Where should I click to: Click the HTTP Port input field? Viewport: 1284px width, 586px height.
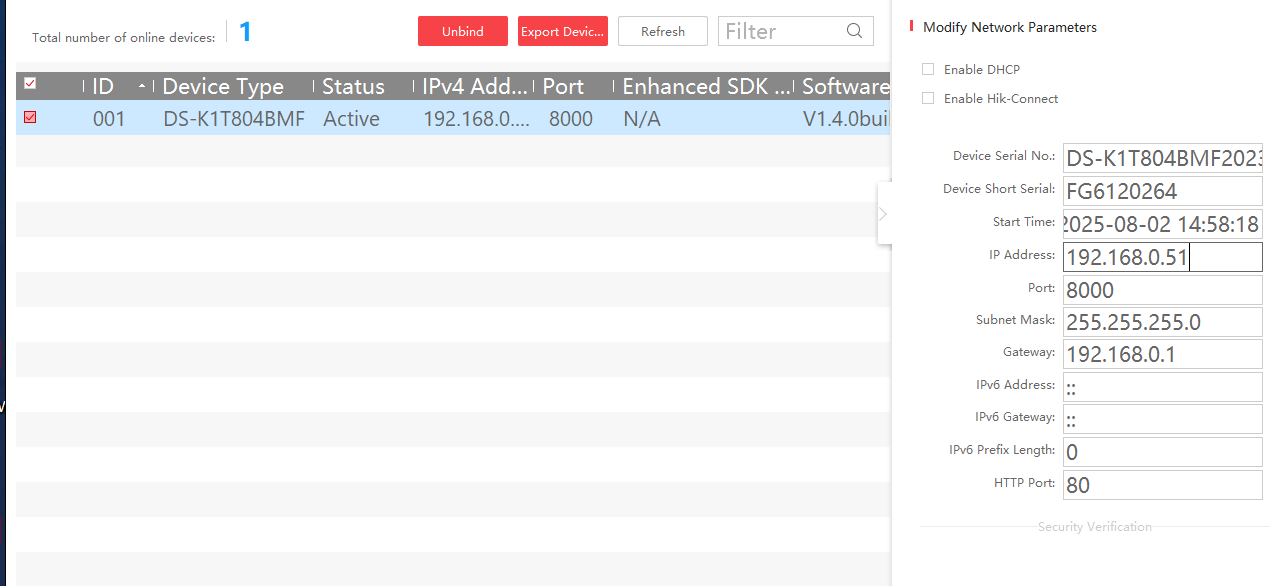(1162, 485)
